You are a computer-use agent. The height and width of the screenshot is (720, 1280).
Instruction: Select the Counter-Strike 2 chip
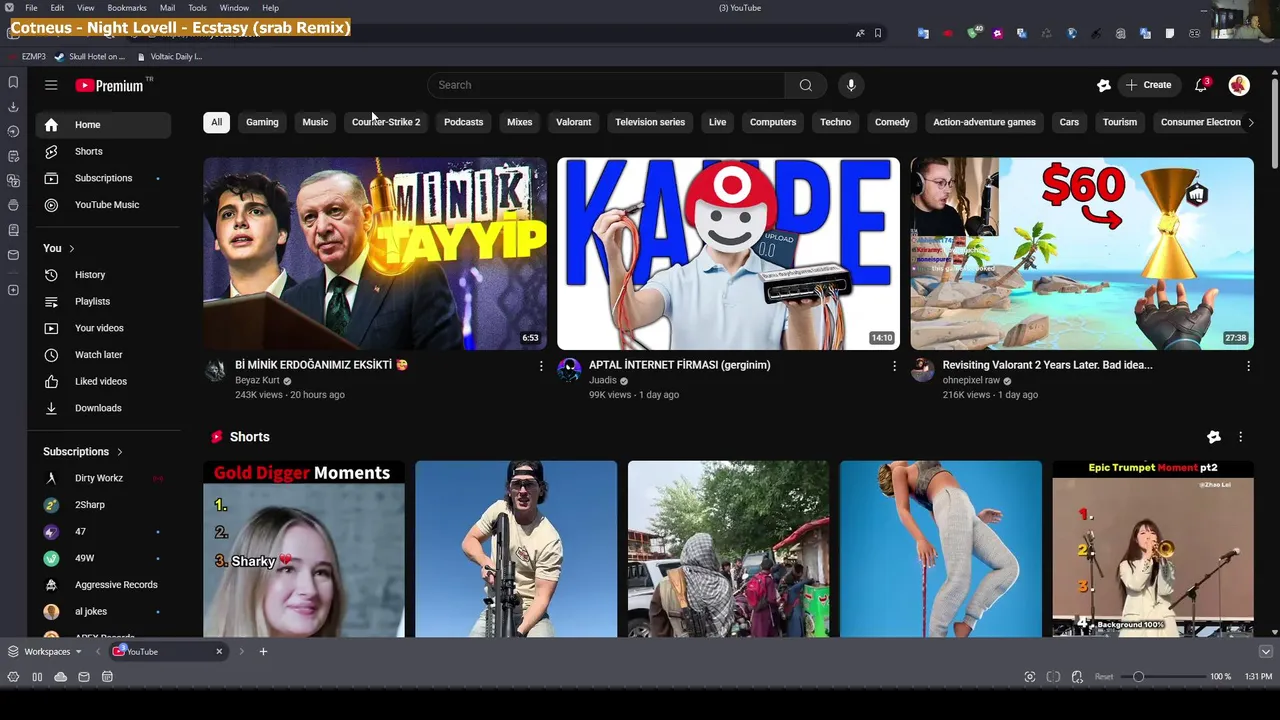(386, 122)
